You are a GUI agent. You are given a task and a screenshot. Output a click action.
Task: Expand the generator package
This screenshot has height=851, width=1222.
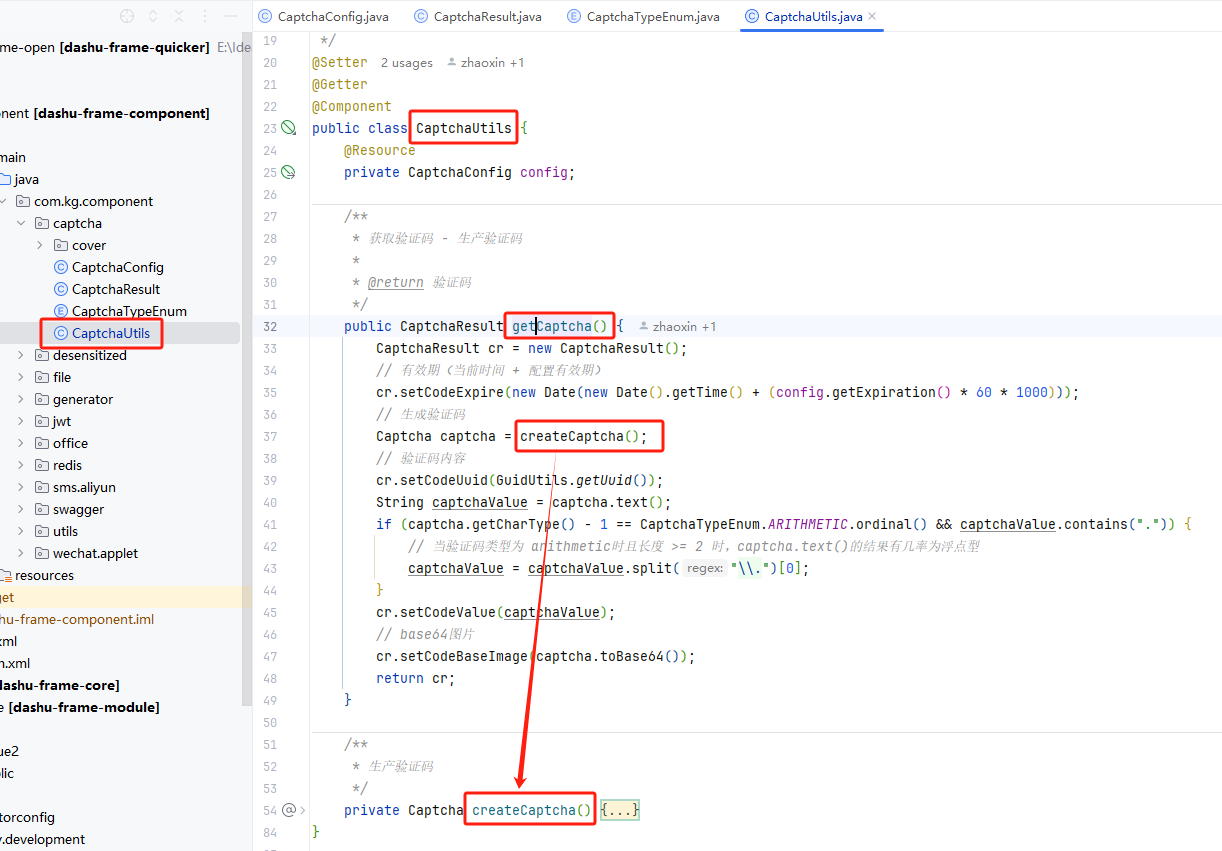point(22,399)
